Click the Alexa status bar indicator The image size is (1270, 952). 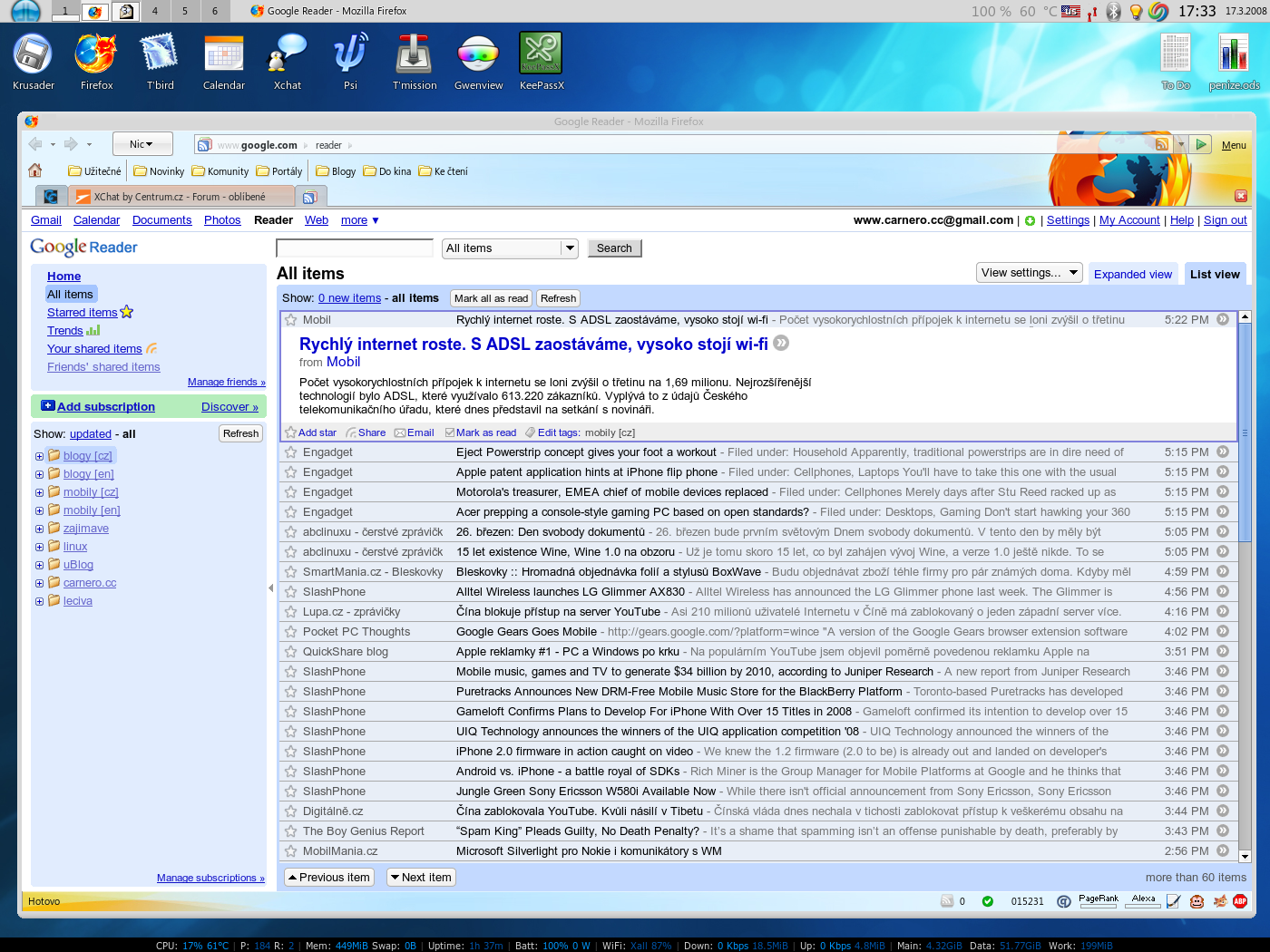(1144, 900)
